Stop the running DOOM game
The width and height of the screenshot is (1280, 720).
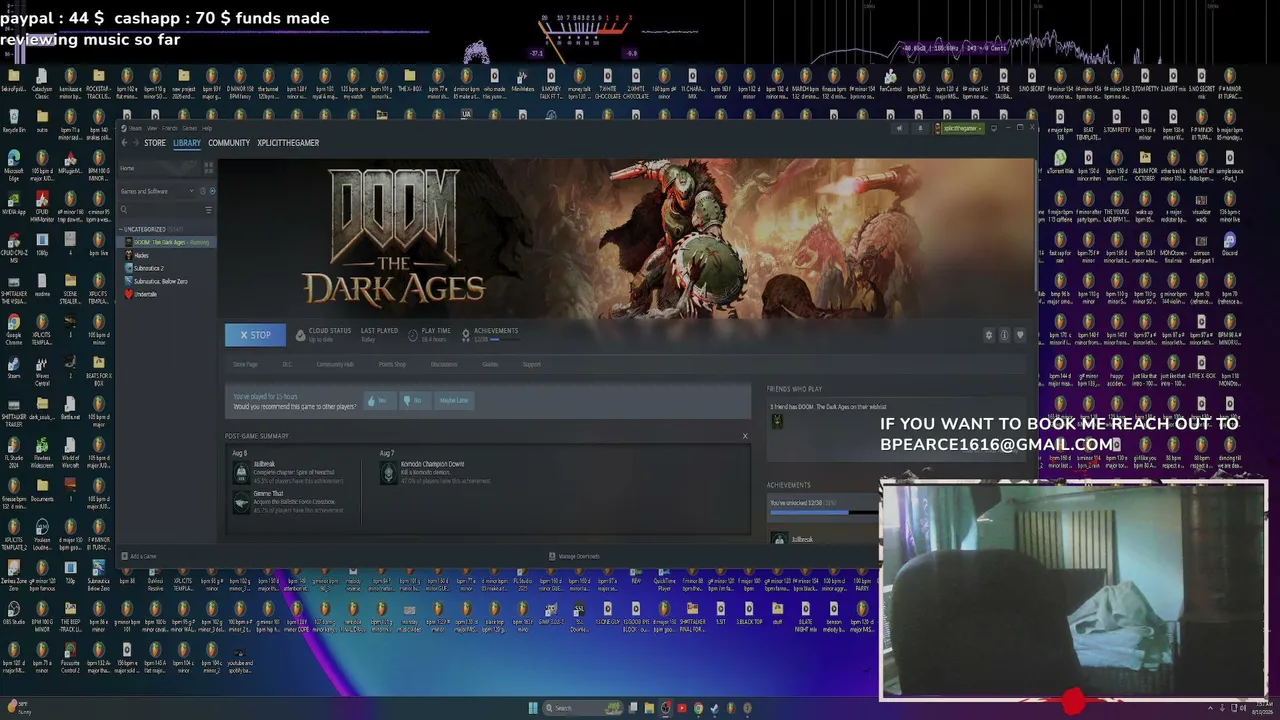[x=255, y=335]
